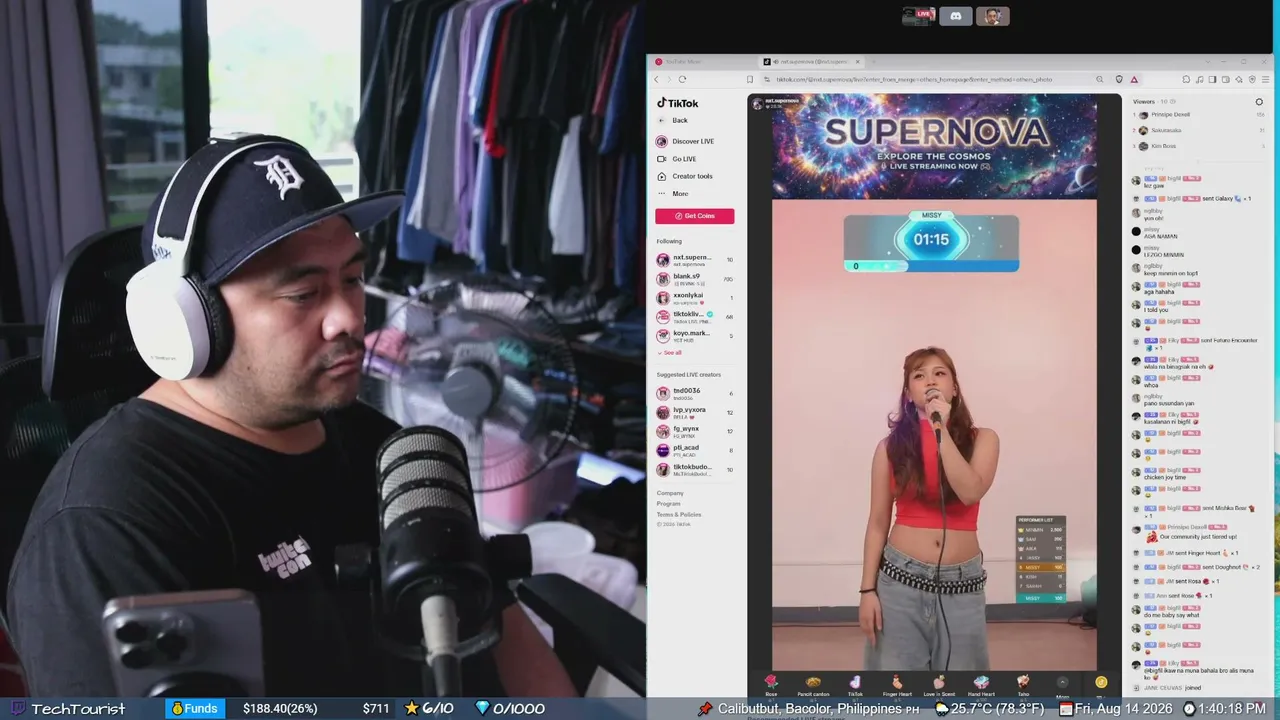Click the Program footer link
The height and width of the screenshot is (720, 1280).
click(x=669, y=504)
